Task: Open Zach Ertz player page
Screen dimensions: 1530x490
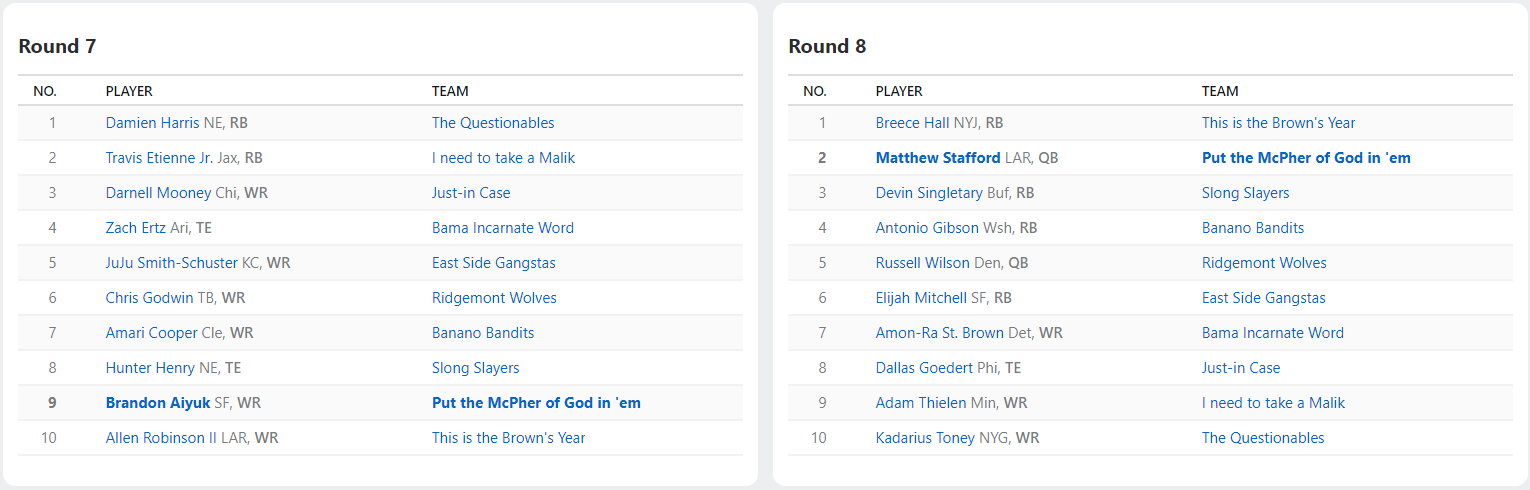Action: [x=136, y=228]
